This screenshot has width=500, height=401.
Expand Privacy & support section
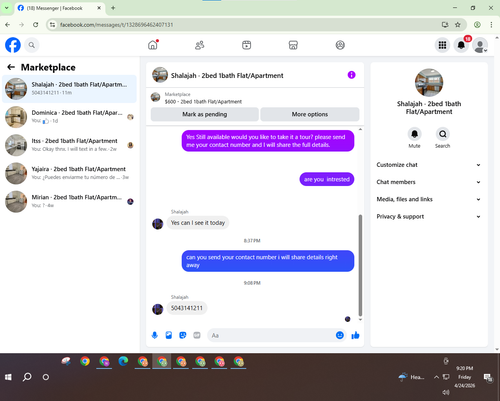pyautogui.click(x=429, y=217)
